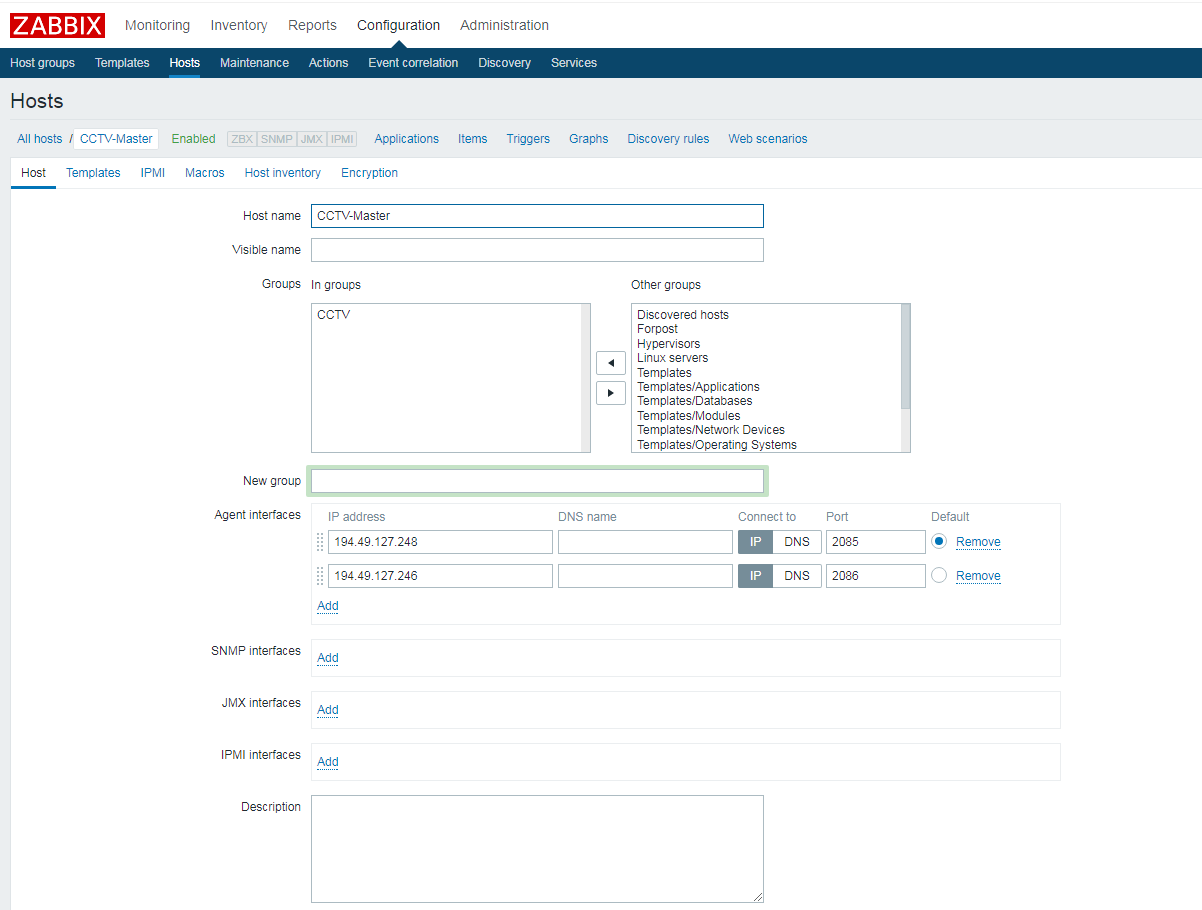Toggle IP connection for second interface
This screenshot has height=910, width=1202.
pos(755,576)
